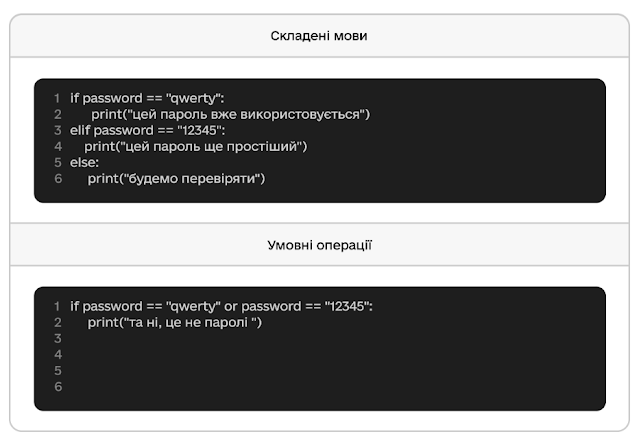
Task: Click the "else:" line of code
Action: (84, 162)
